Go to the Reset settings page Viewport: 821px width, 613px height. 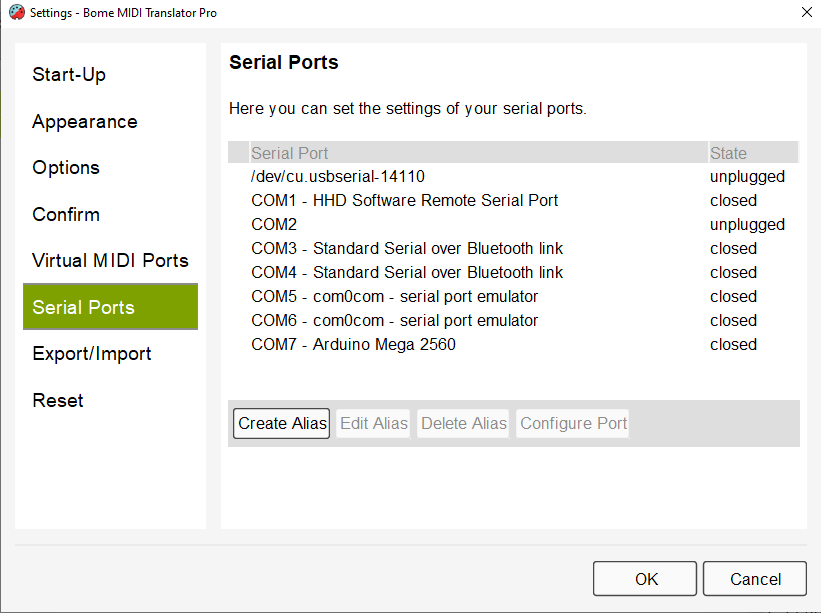click(110, 400)
